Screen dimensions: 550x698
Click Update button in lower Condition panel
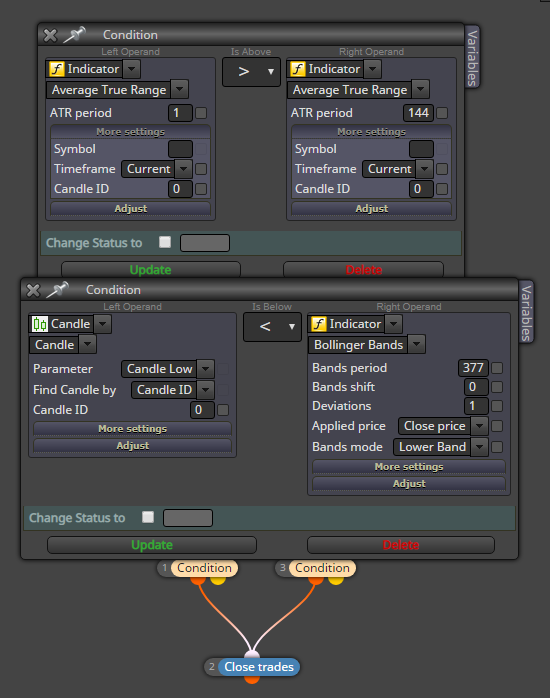(152, 545)
